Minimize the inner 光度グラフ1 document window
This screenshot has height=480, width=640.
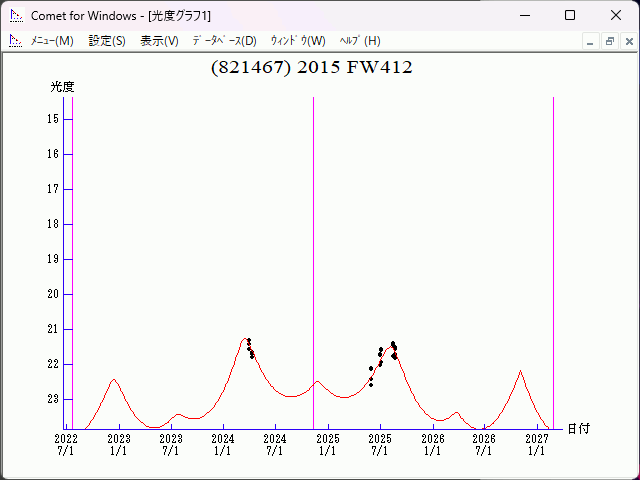pos(591,41)
